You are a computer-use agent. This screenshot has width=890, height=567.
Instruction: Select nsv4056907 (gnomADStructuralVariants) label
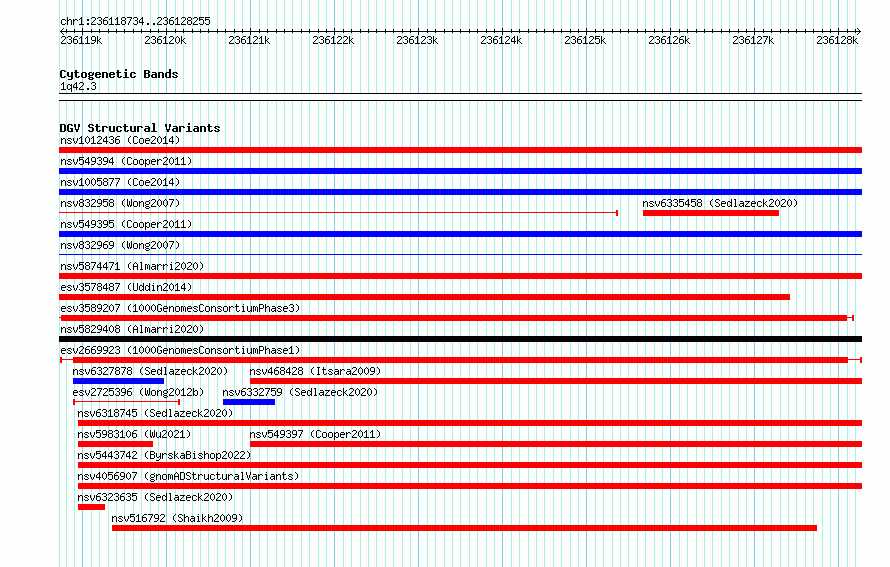pos(188,476)
